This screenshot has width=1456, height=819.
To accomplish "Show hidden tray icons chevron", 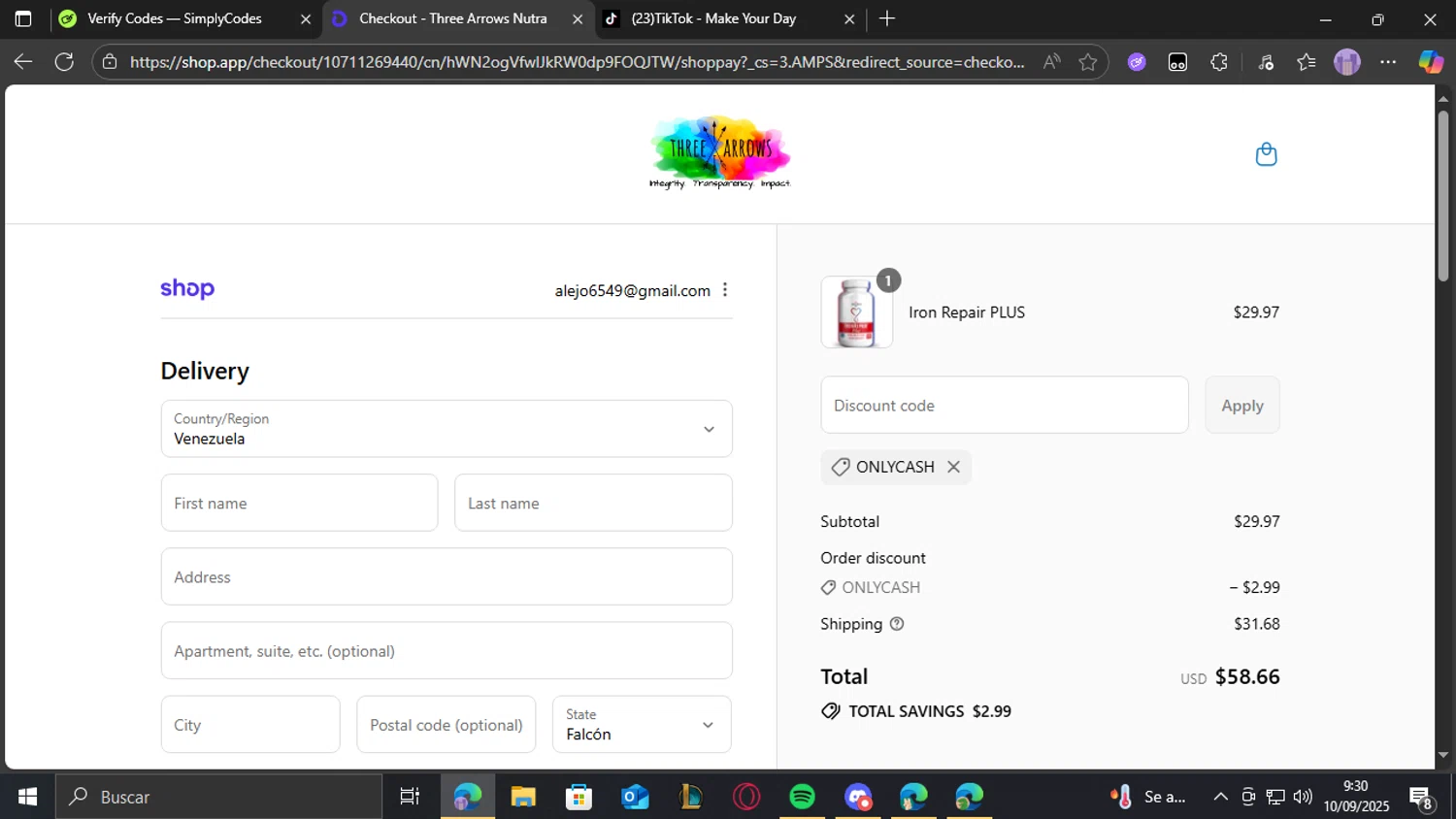I will point(1220,797).
